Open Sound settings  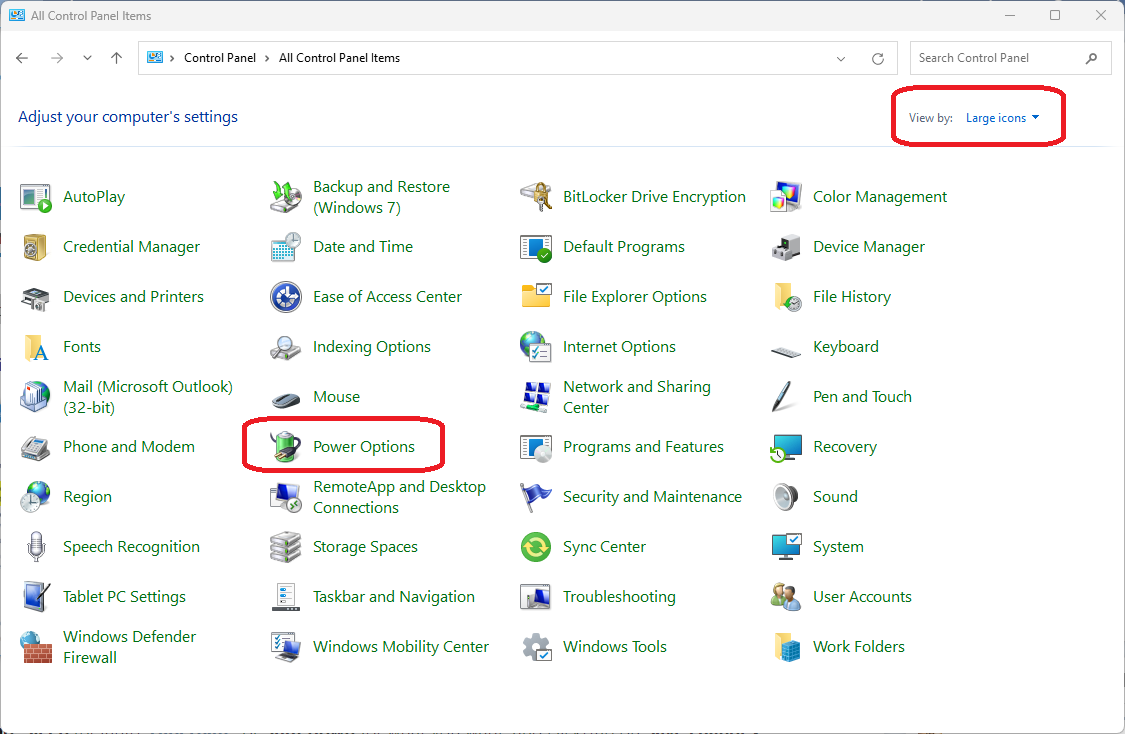click(835, 496)
